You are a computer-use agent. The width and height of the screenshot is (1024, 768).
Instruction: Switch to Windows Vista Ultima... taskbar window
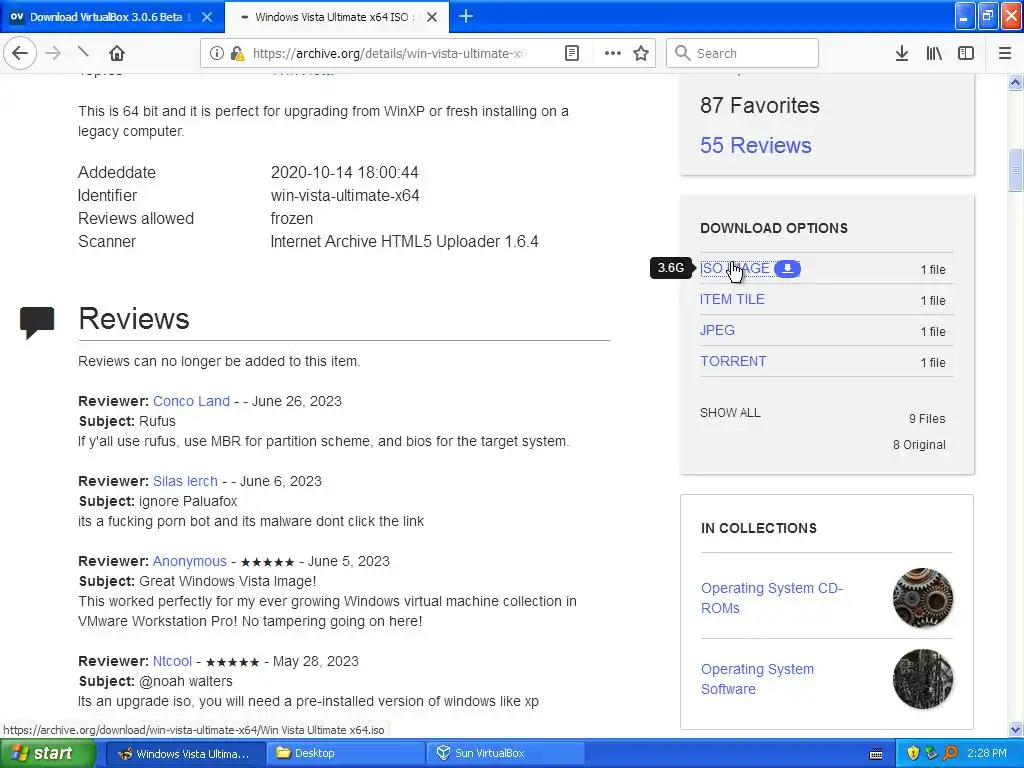click(x=185, y=753)
